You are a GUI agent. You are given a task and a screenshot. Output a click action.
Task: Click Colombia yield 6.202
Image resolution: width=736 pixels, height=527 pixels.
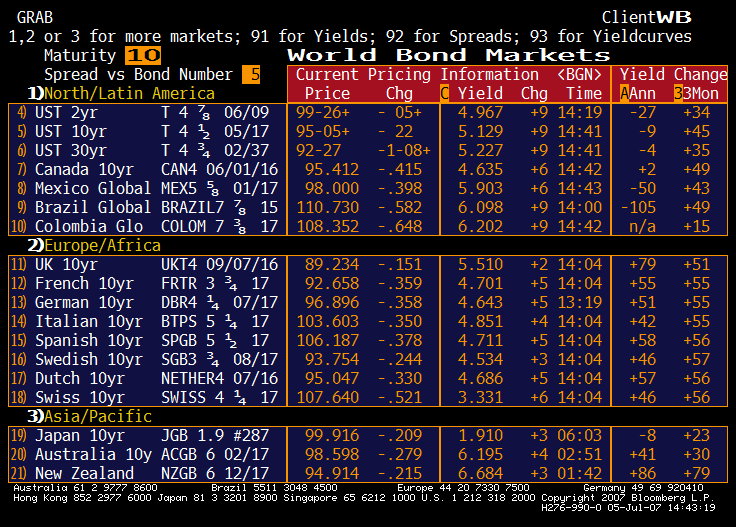point(480,227)
